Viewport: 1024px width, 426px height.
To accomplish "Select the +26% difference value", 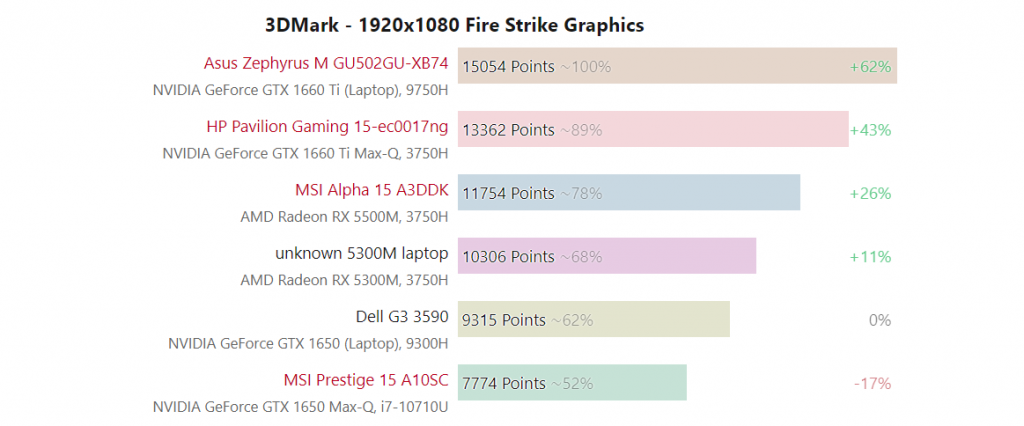I will [x=870, y=193].
